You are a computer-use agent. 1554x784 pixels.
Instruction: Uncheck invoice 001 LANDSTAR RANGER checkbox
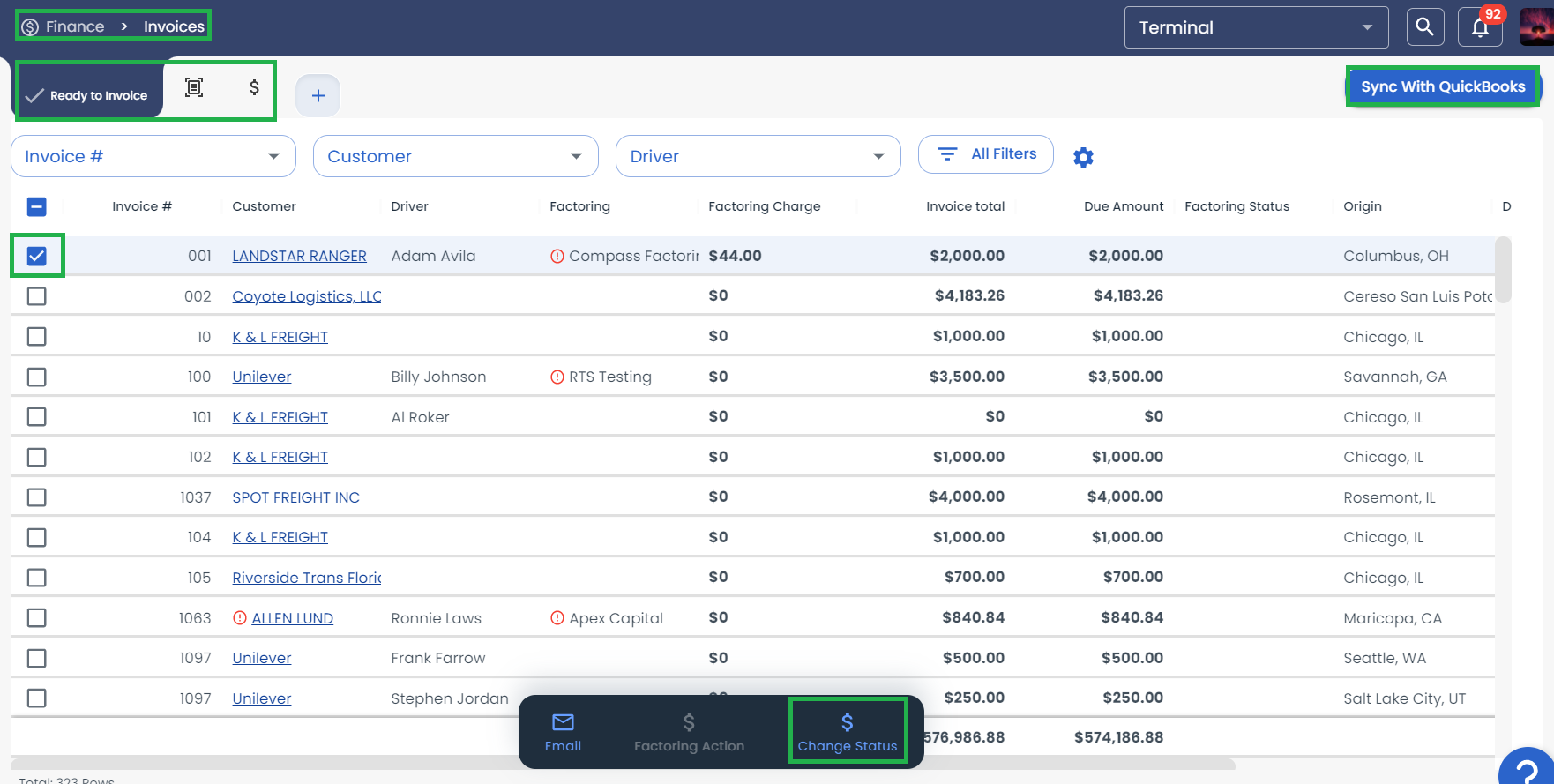point(36,256)
